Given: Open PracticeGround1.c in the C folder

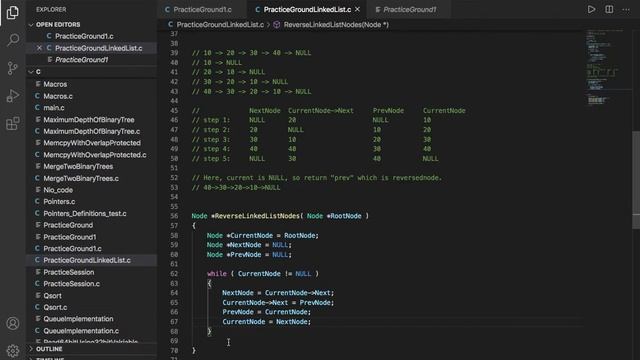Looking at the screenshot, I should coord(72,249).
